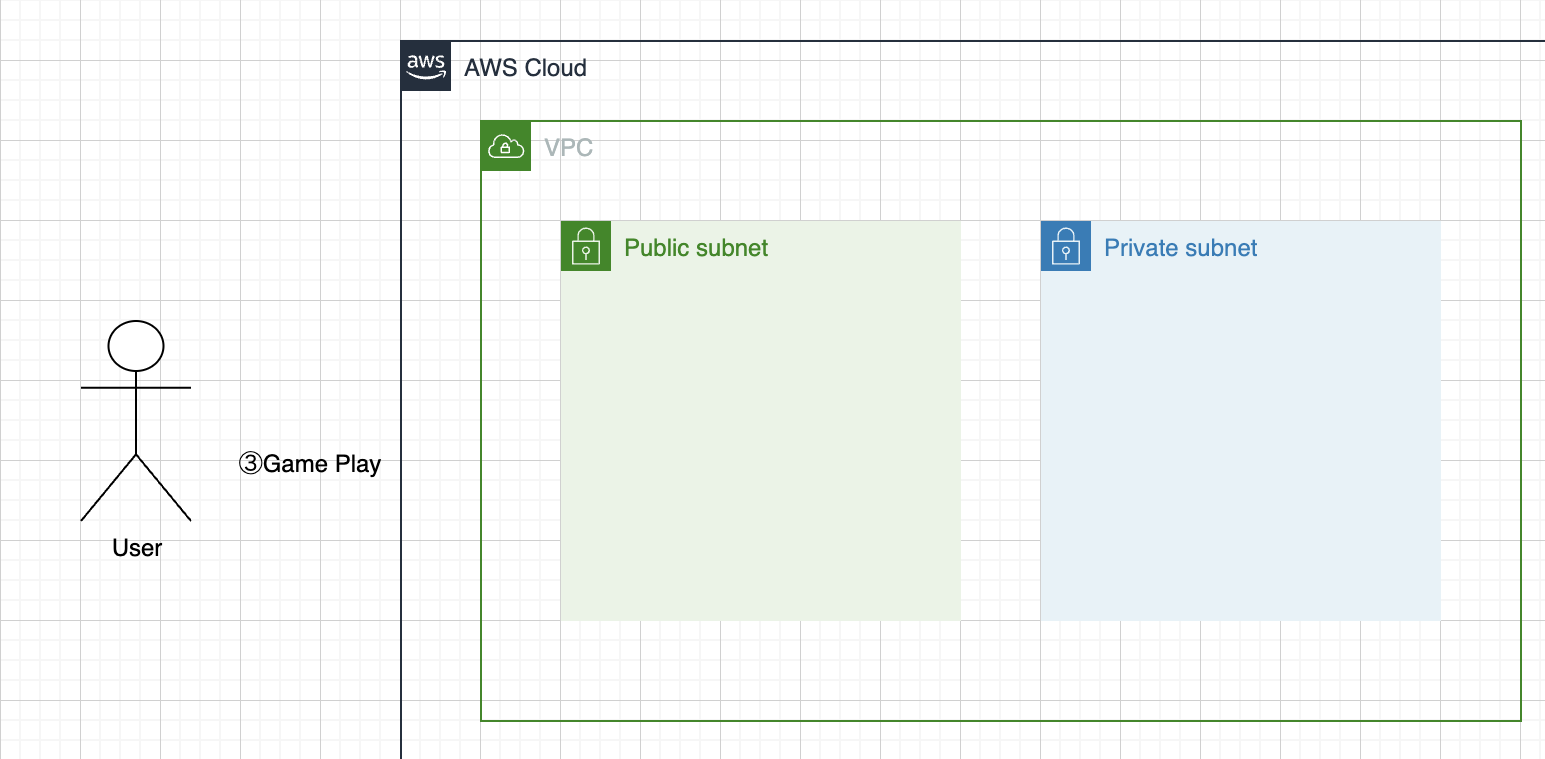The image size is (1545, 759).
Task: Click the VPC container's bottom green border
Action: [x=1000, y=720]
